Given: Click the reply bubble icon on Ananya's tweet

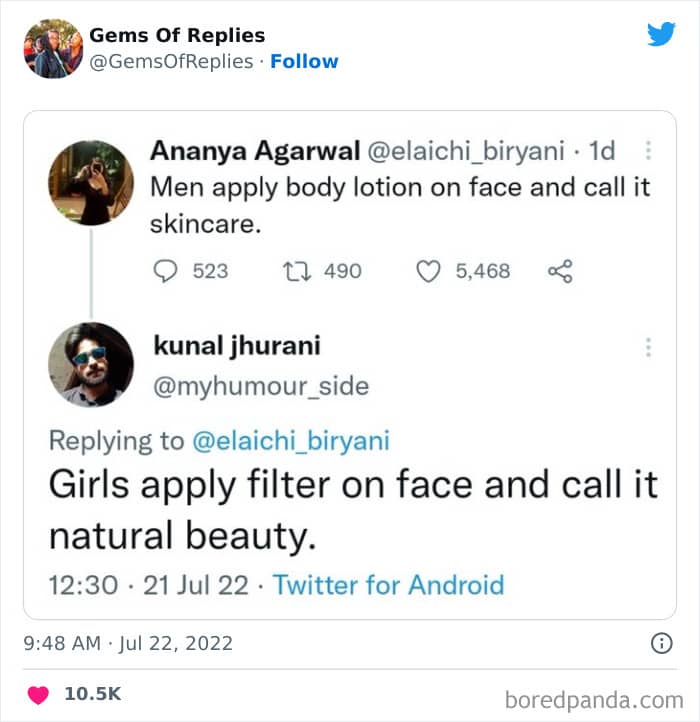Looking at the screenshot, I should [166, 271].
